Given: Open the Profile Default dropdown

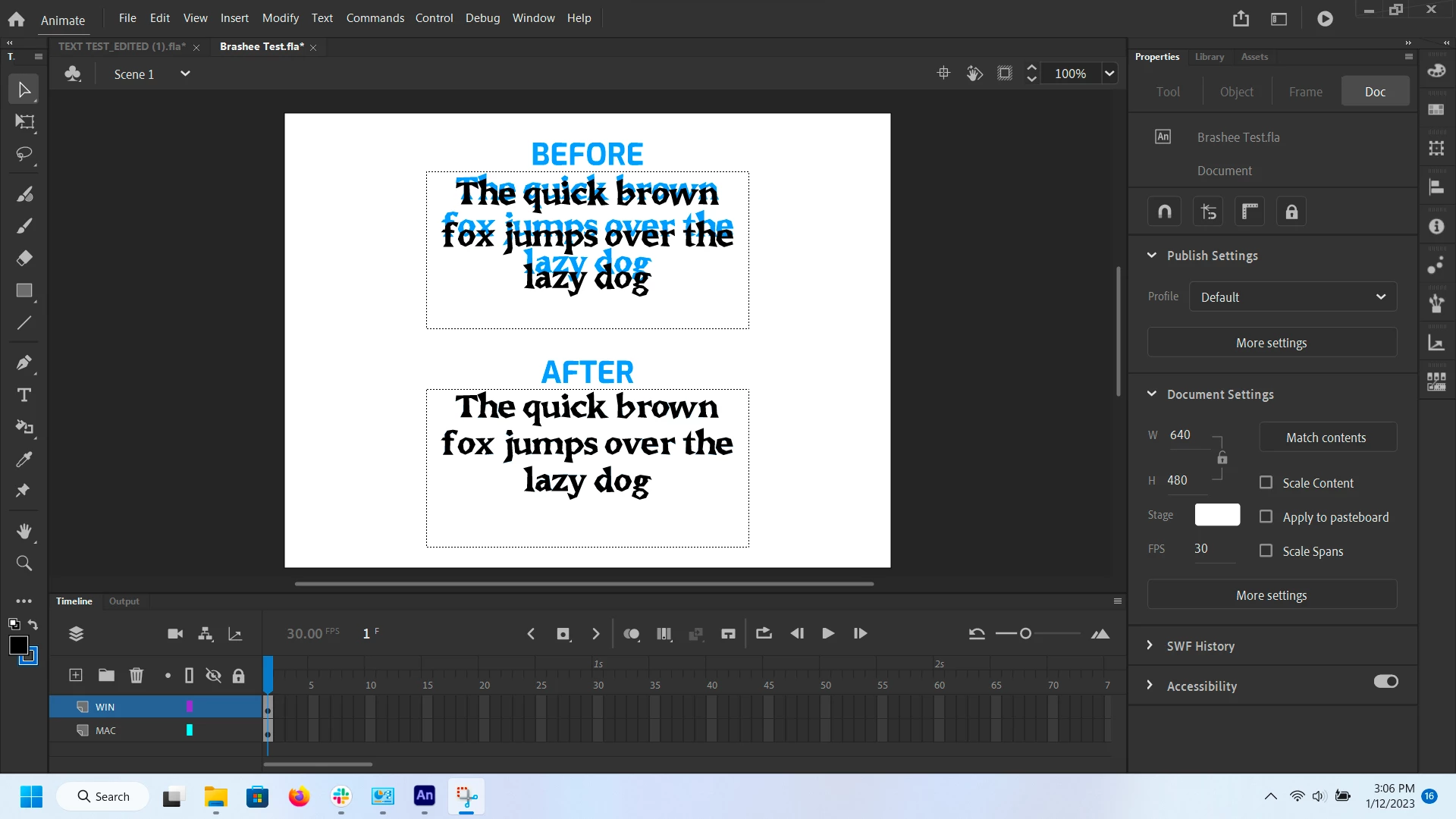Looking at the screenshot, I should pos(1292,297).
